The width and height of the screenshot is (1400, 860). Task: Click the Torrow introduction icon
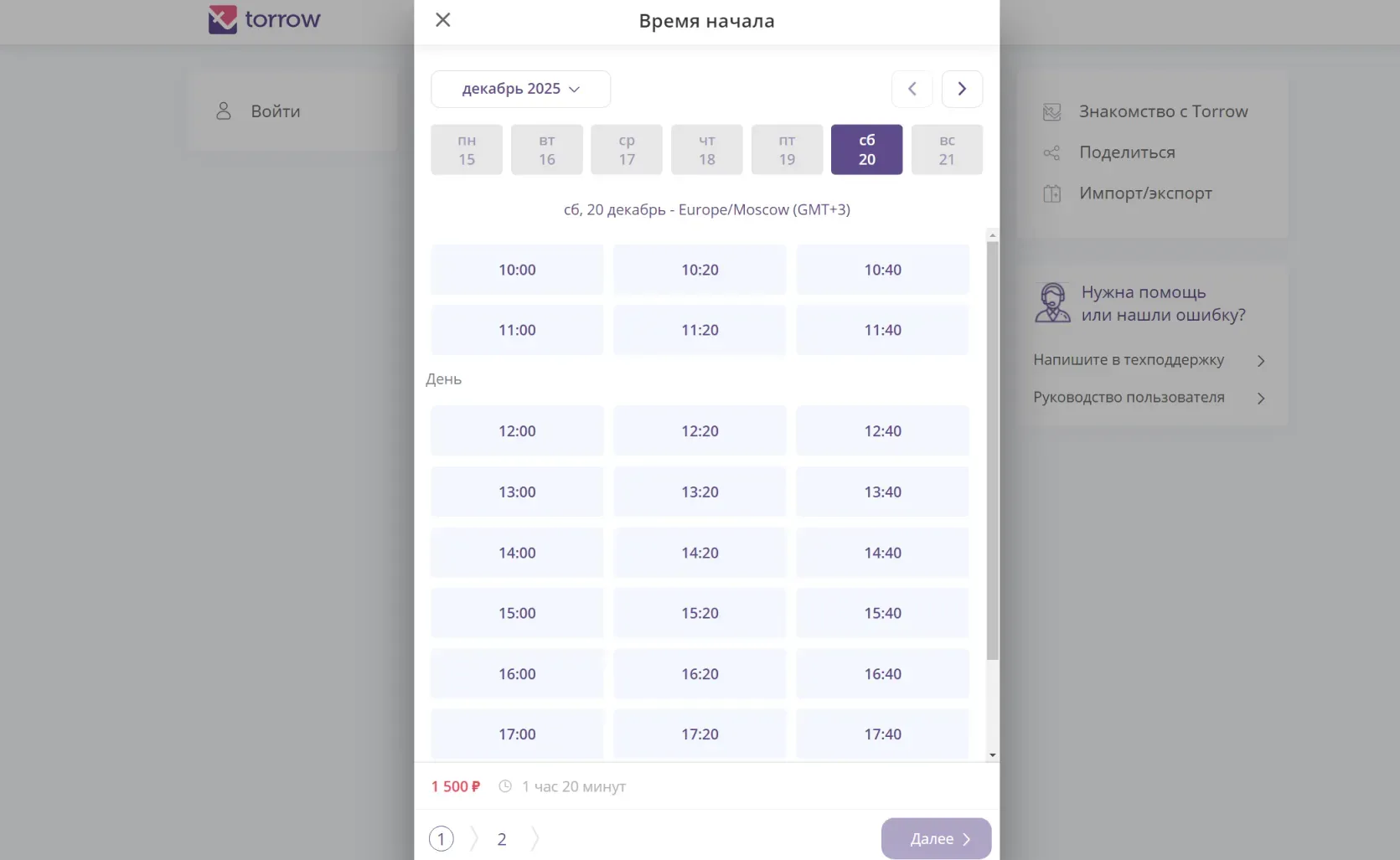[x=1052, y=112]
